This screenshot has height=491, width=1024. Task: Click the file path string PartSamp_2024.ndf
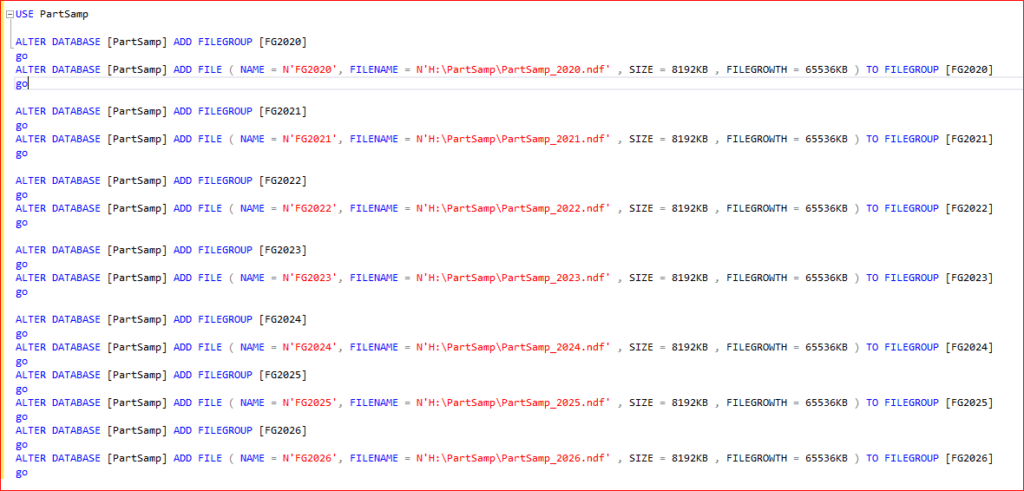tap(513, 347)
